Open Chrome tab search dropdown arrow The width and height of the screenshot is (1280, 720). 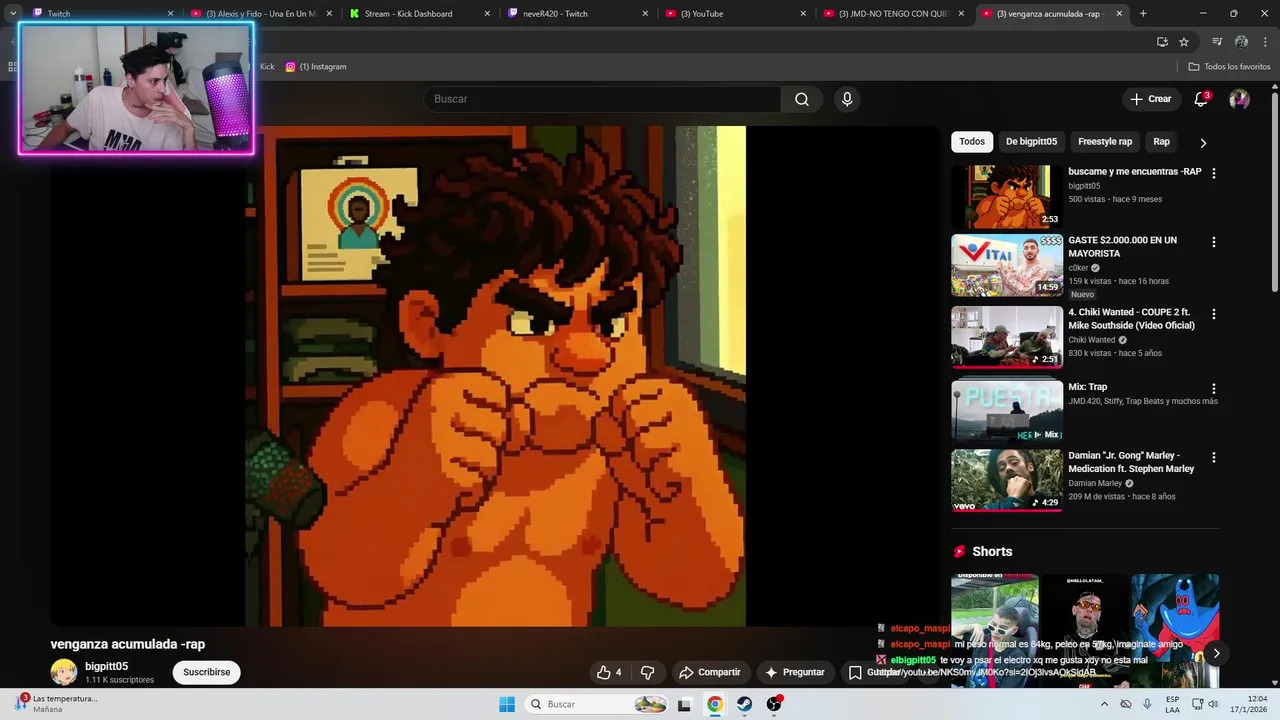(13, 13)
